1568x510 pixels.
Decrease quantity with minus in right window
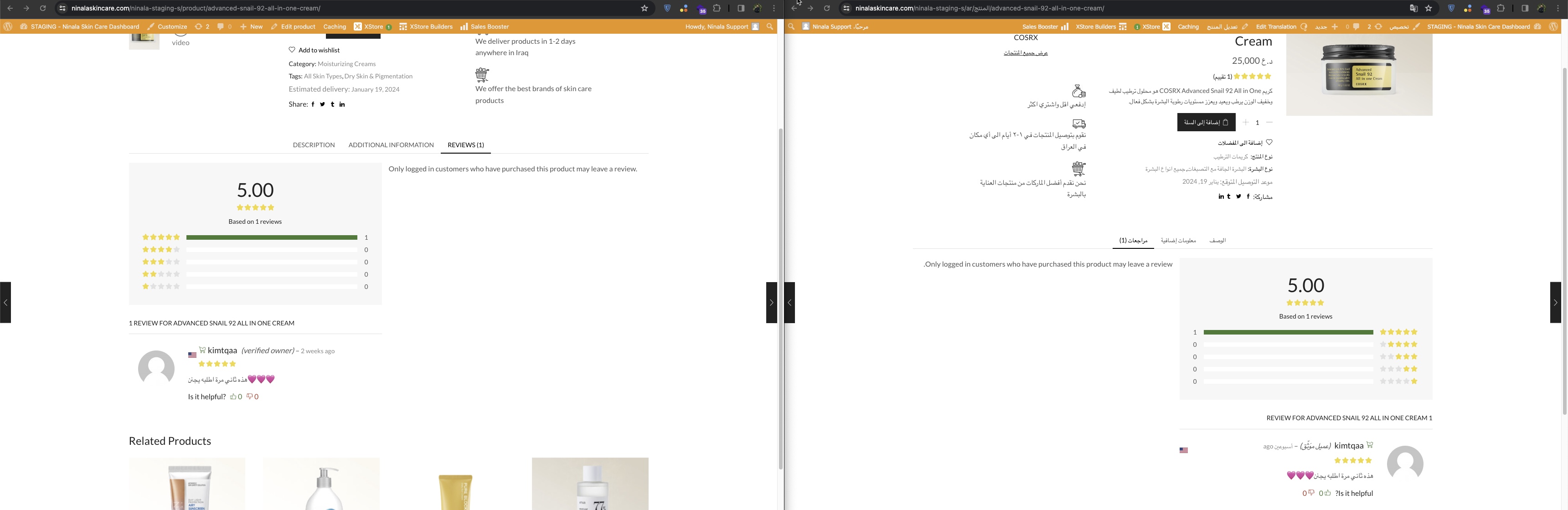1269,122
